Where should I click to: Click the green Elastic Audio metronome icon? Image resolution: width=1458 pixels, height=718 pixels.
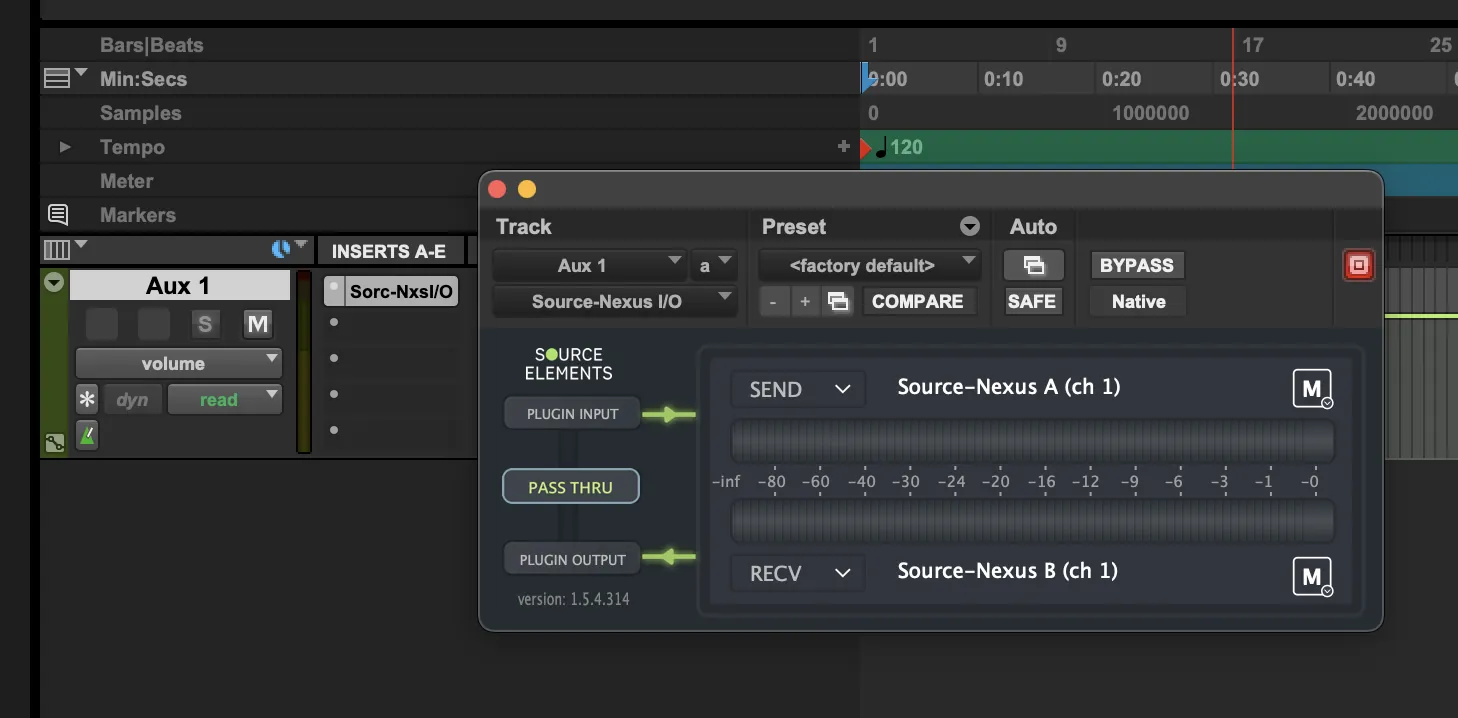point(87,435)
